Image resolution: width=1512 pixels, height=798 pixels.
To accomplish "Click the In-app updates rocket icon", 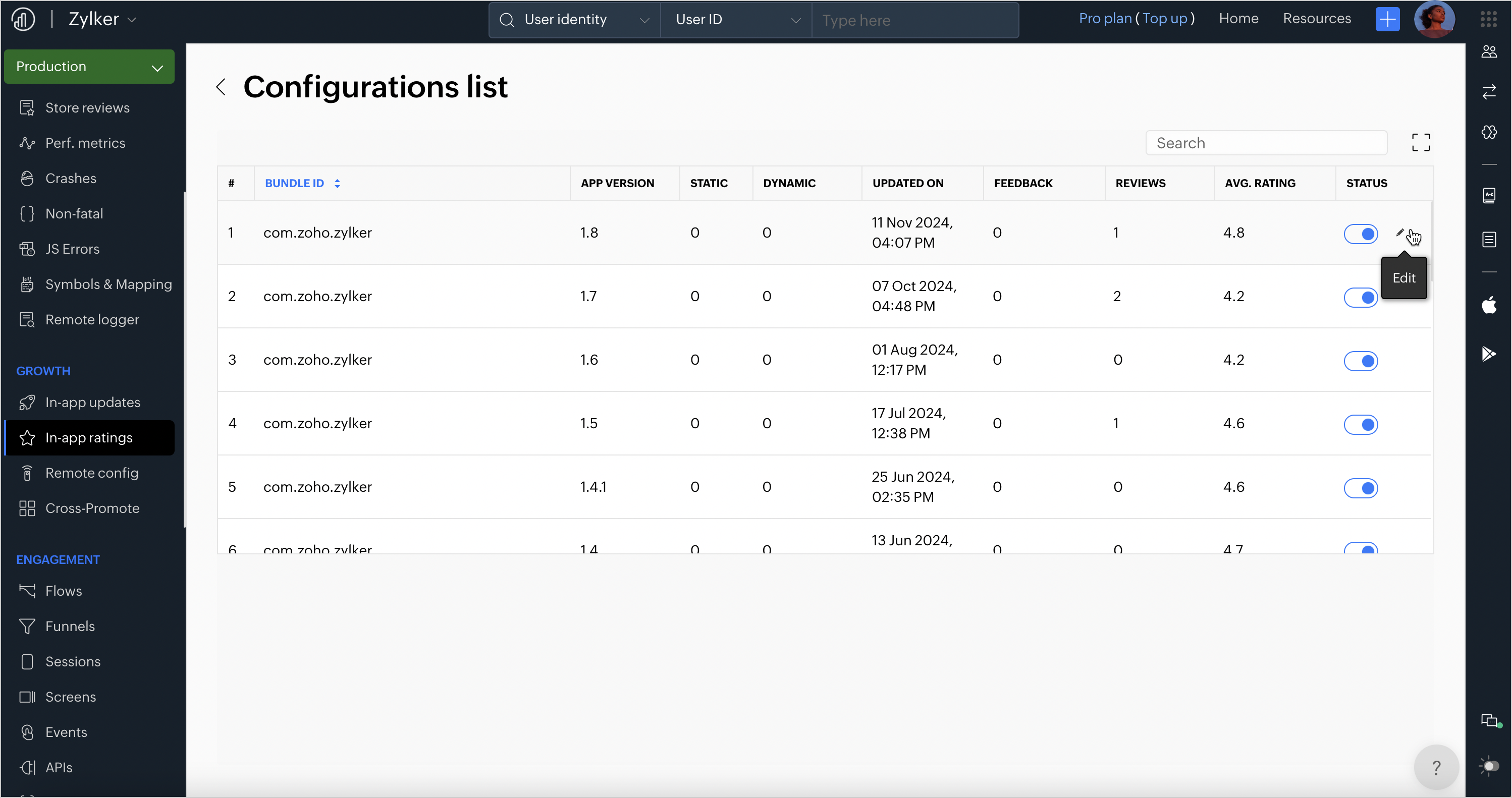I will (27, 403).
